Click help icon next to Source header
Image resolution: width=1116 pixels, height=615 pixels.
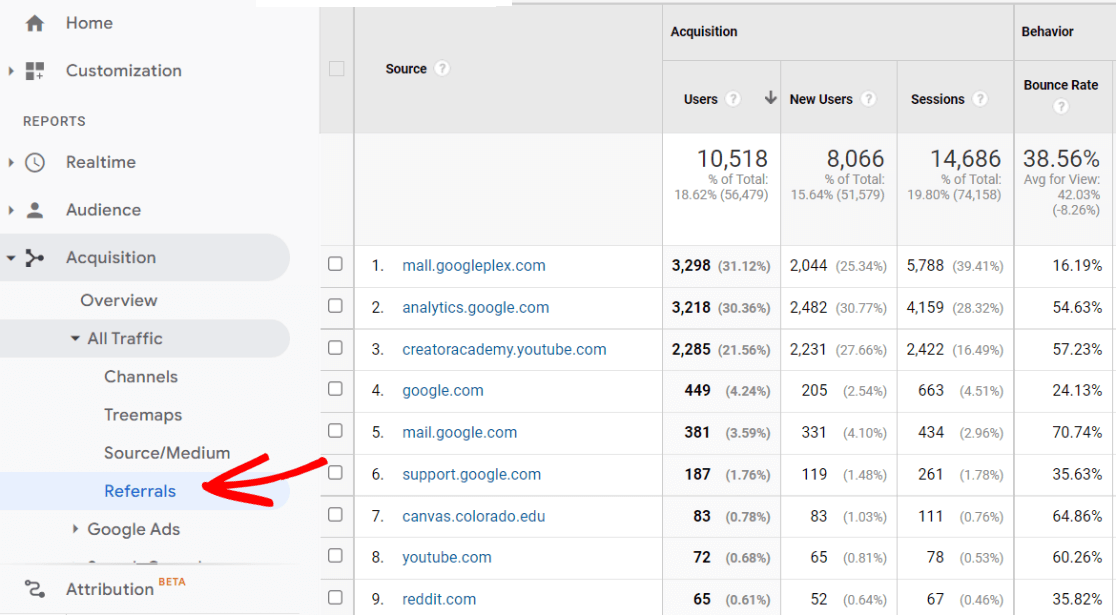click(442, 69)
